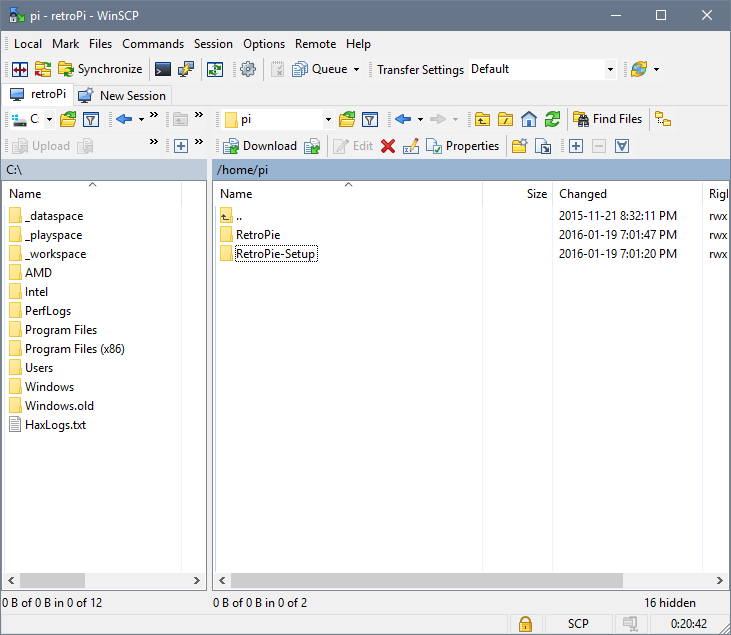
Task: Click the Properties button
Action: (x=463, y=146)
